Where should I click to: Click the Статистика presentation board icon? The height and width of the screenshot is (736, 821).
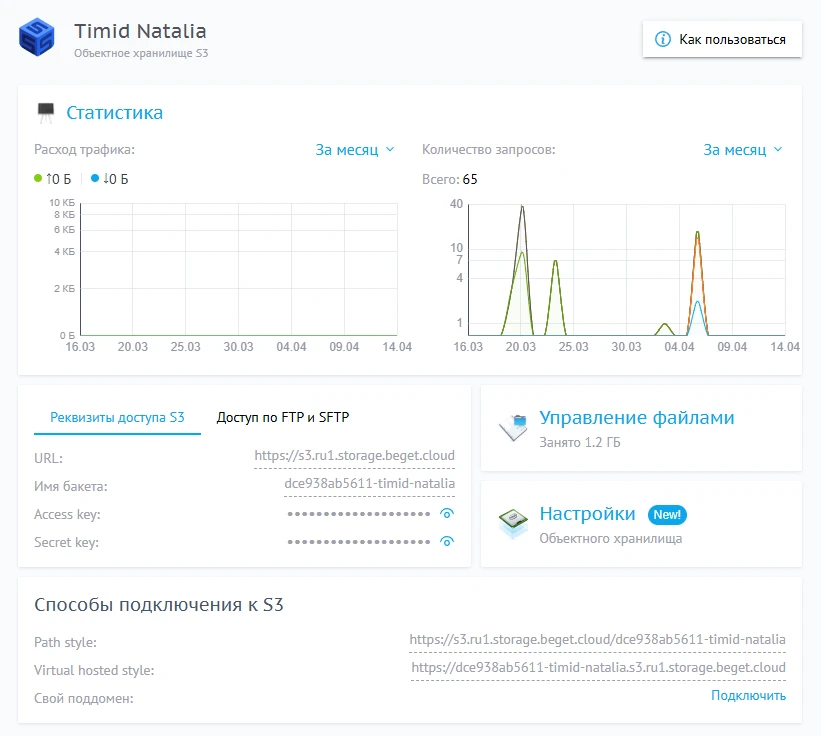coord(45,113)
